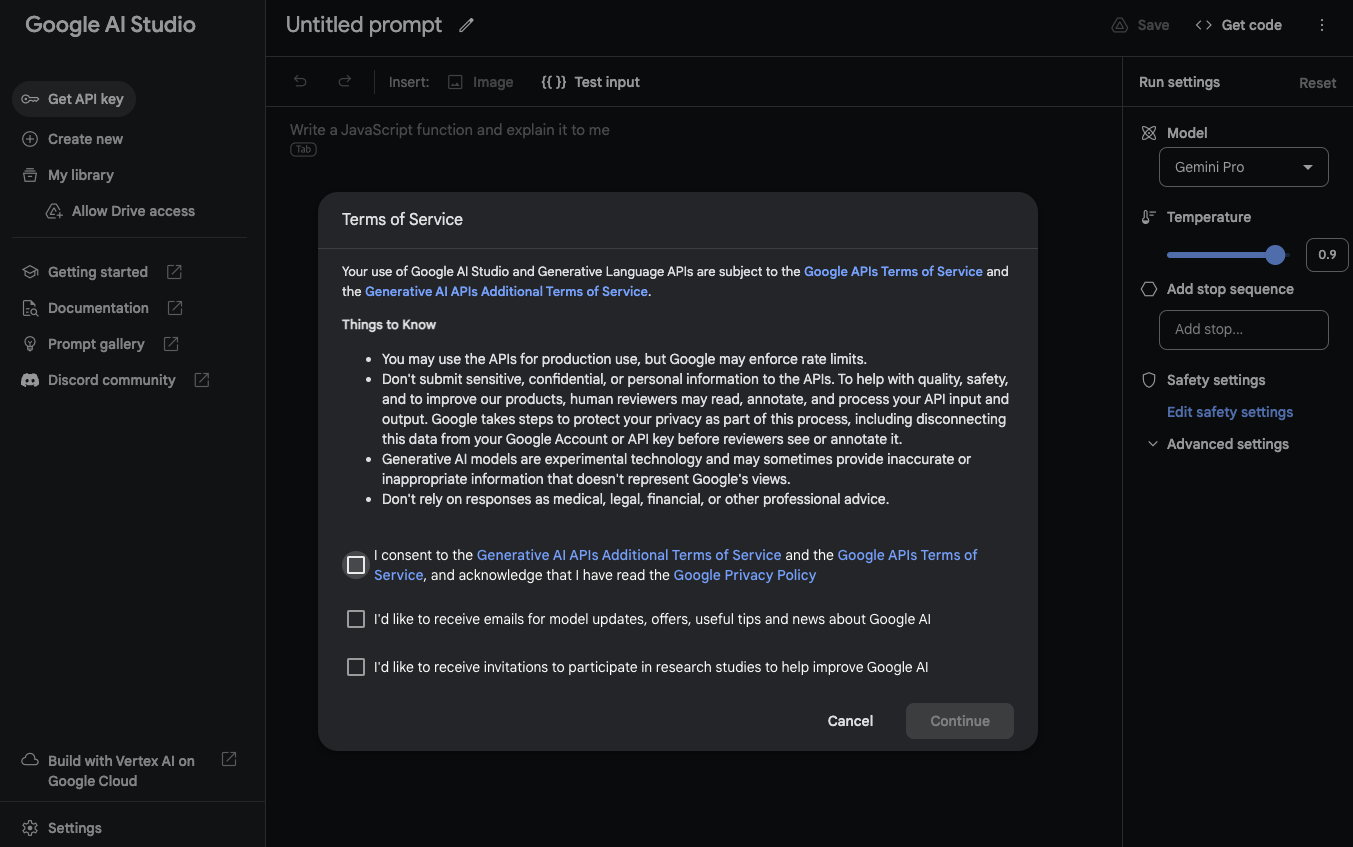Click the curly braces Test input icon
The image size is (1353, 847).
pos(554,82)
